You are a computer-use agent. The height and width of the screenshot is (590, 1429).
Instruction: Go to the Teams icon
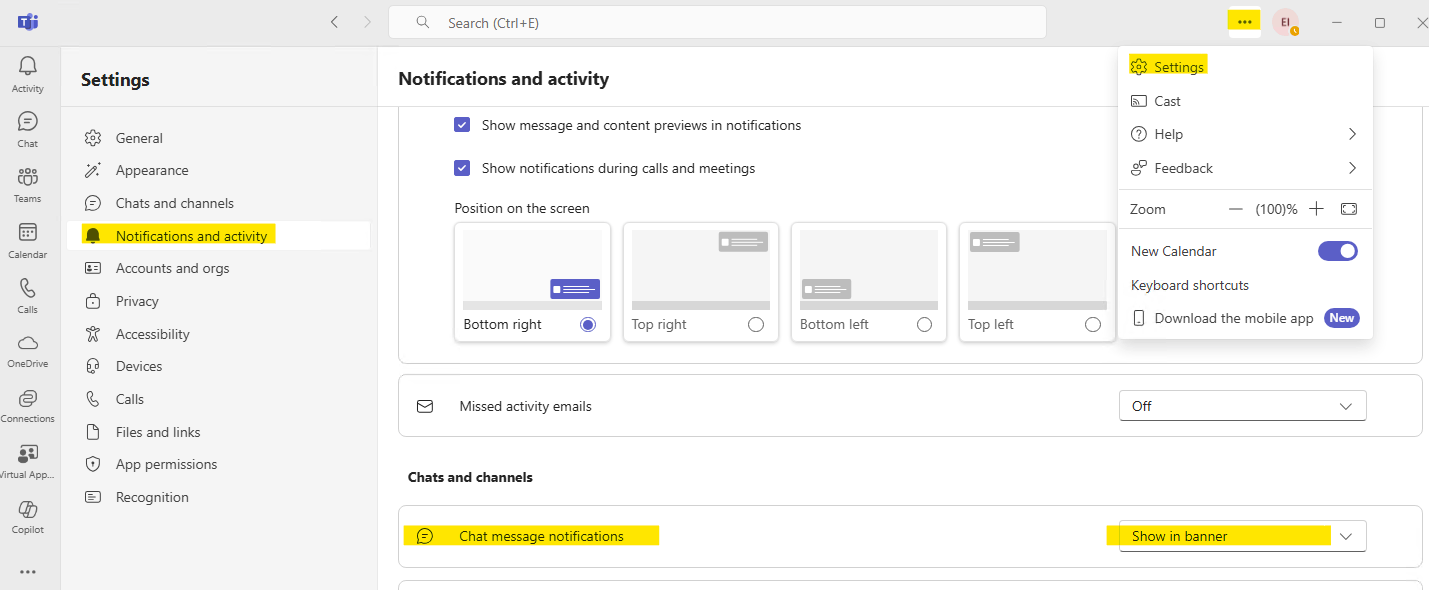28,178
